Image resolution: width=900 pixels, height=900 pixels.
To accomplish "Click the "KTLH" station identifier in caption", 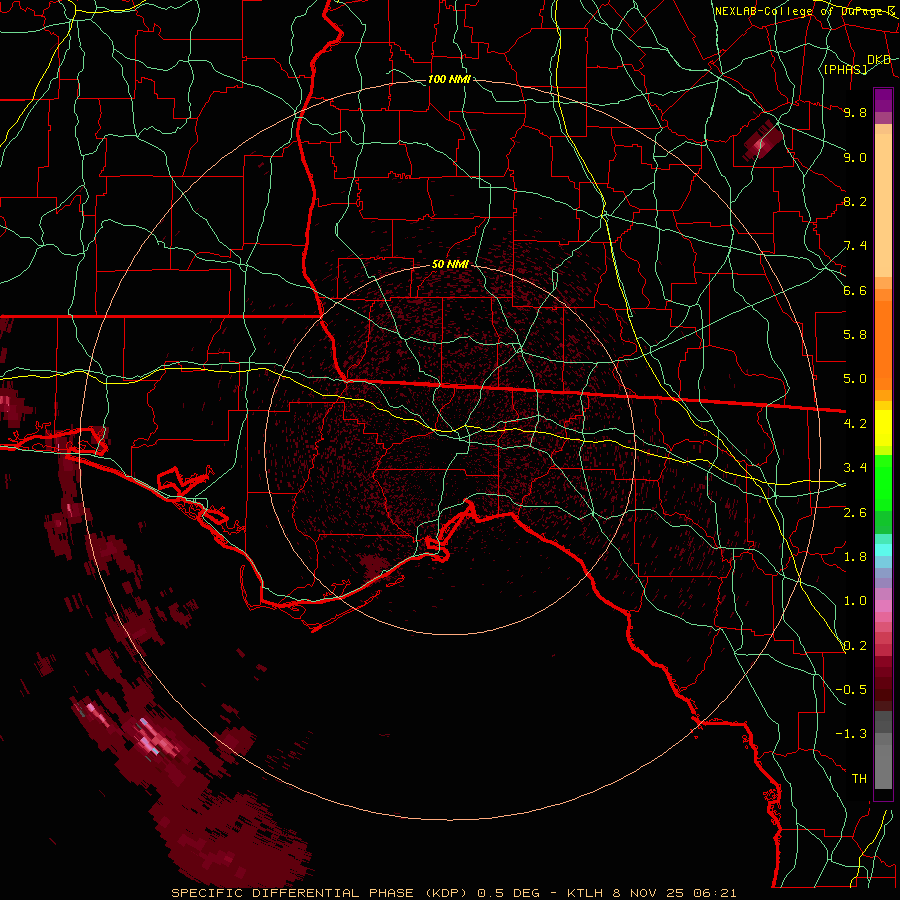I will pyautogui.click(x=584, y=893).
